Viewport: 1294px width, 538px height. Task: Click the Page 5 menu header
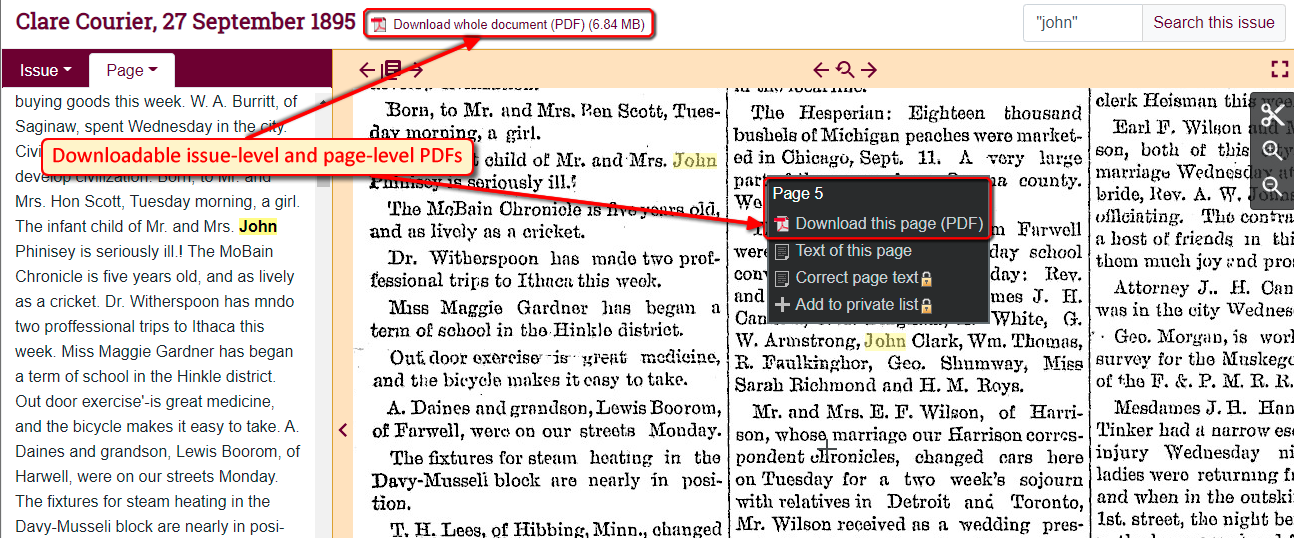click(x=798, y=194)
